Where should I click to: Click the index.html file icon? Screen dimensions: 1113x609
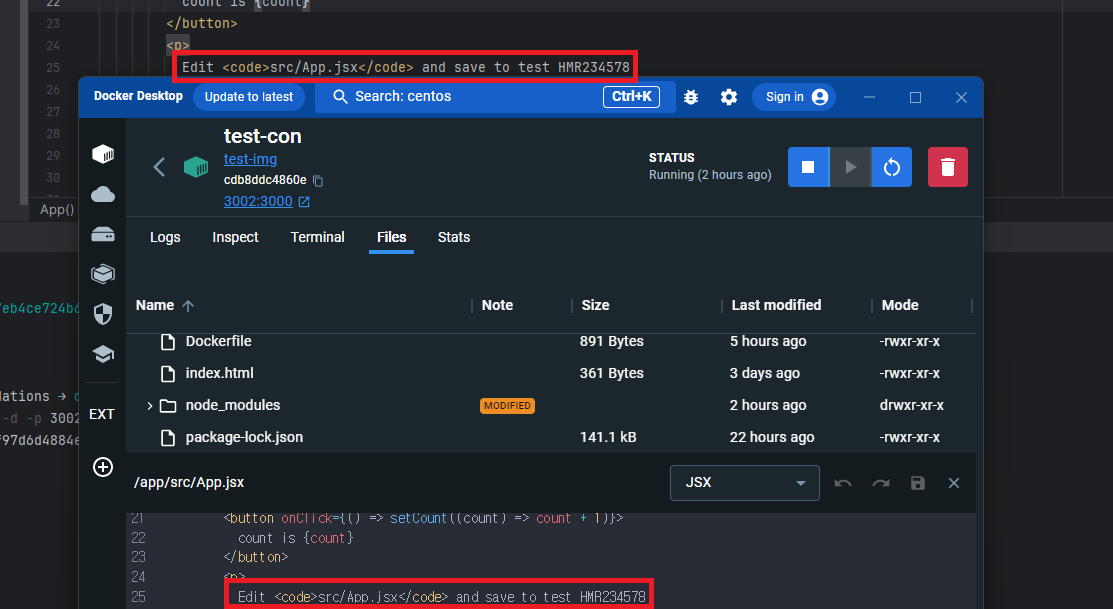[168, 373]
